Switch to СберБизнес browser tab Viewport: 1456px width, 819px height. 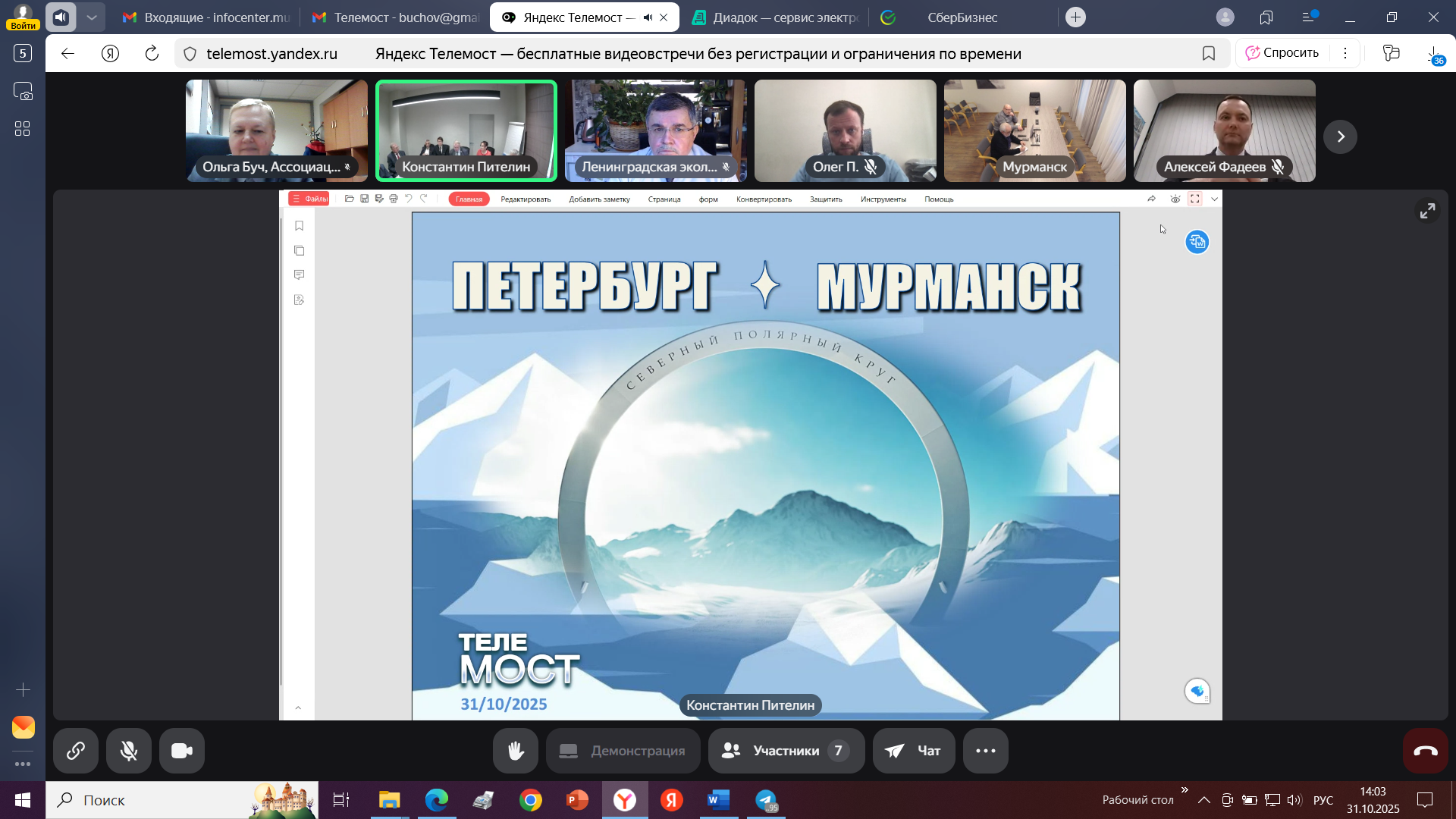[962, 17]
